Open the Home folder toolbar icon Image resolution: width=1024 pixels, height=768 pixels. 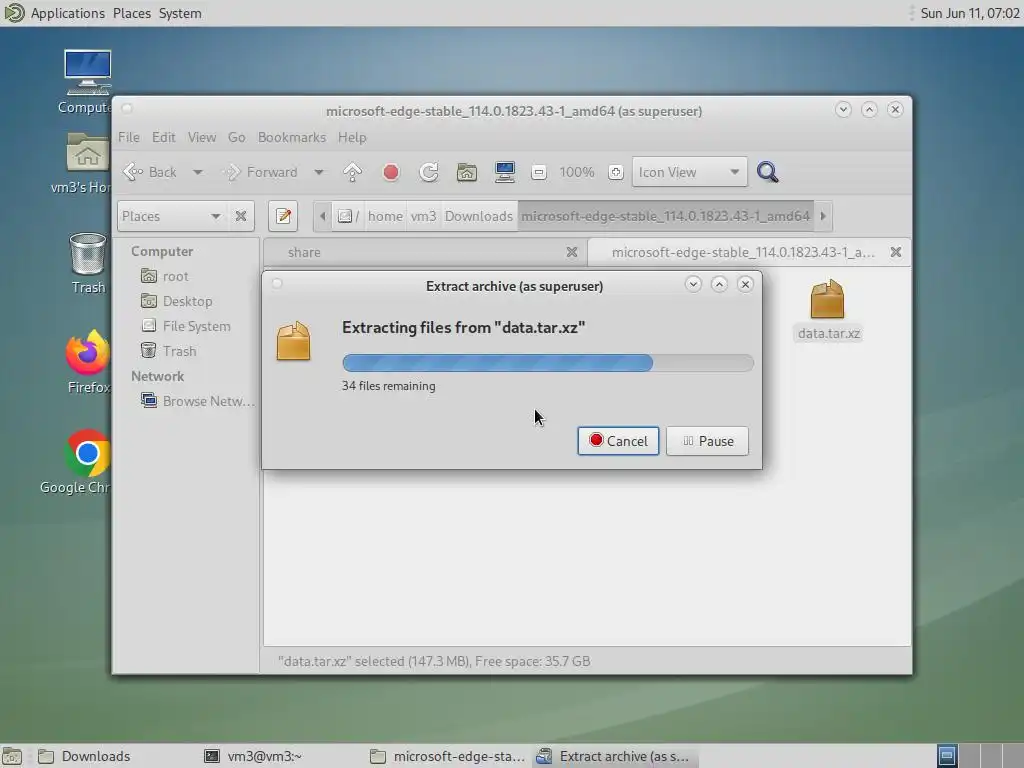click(x=466, y=172)
